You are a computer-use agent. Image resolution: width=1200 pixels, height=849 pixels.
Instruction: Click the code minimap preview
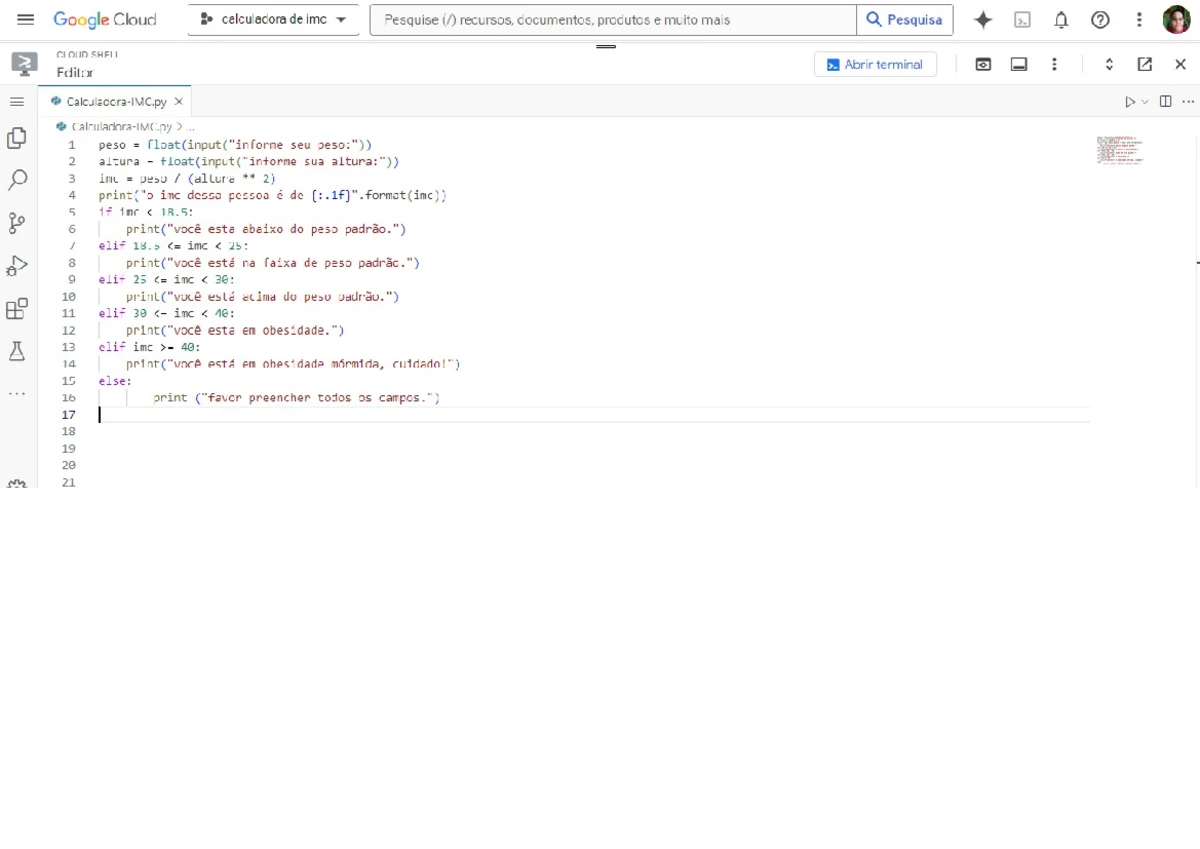(x=1120, y=150)
